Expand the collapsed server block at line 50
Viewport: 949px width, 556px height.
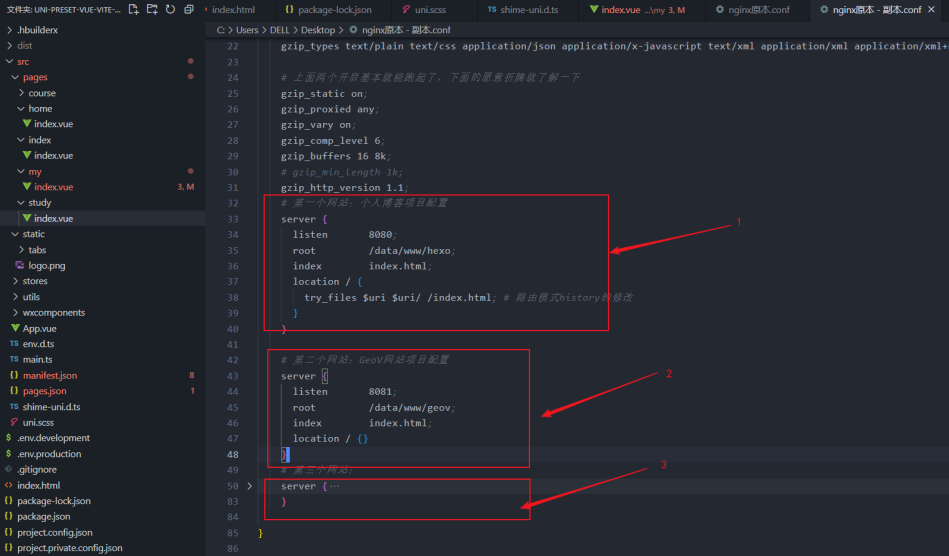250,486
